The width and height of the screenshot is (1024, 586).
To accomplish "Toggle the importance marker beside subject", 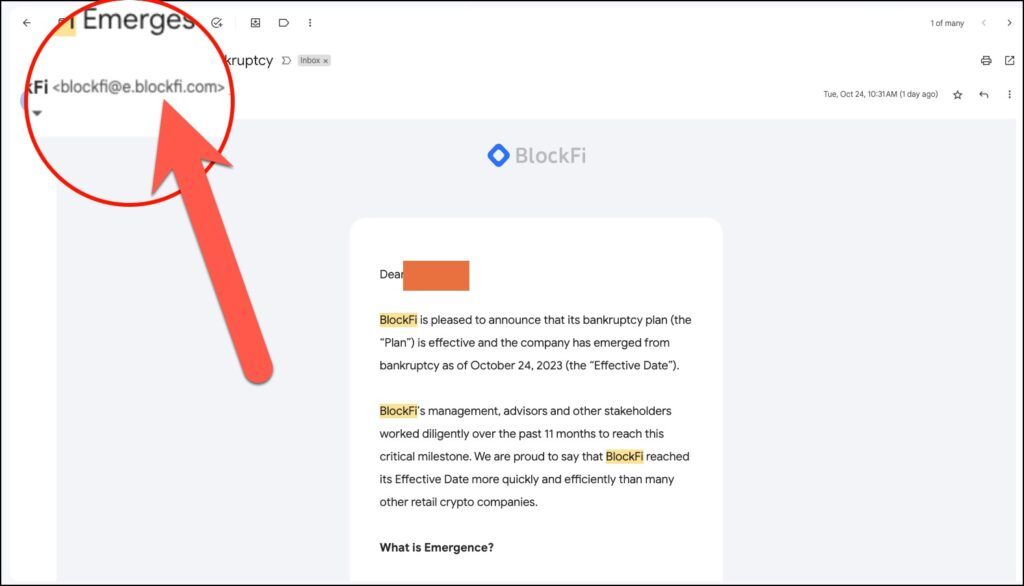I will pos(286,61).
